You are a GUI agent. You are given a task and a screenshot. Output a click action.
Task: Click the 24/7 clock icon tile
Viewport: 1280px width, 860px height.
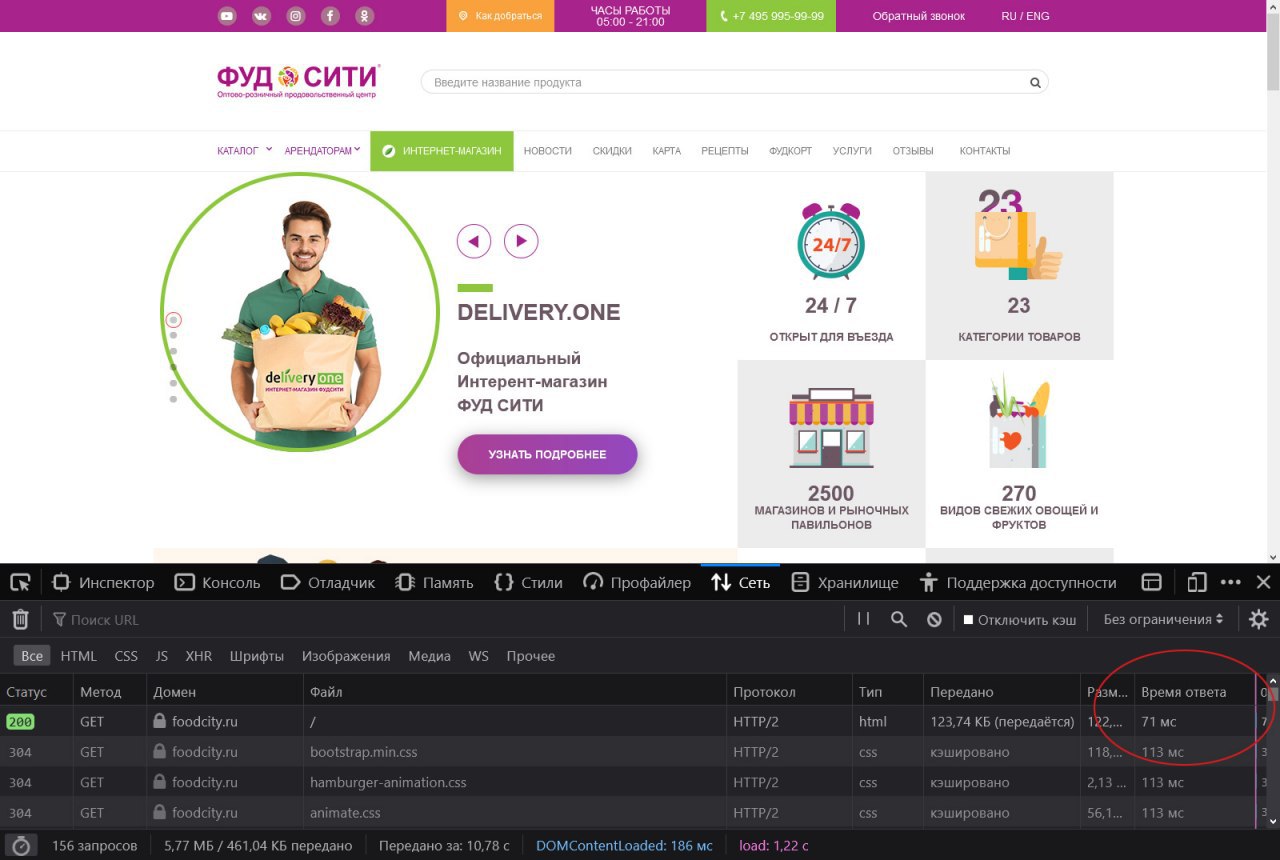(831, 240)
